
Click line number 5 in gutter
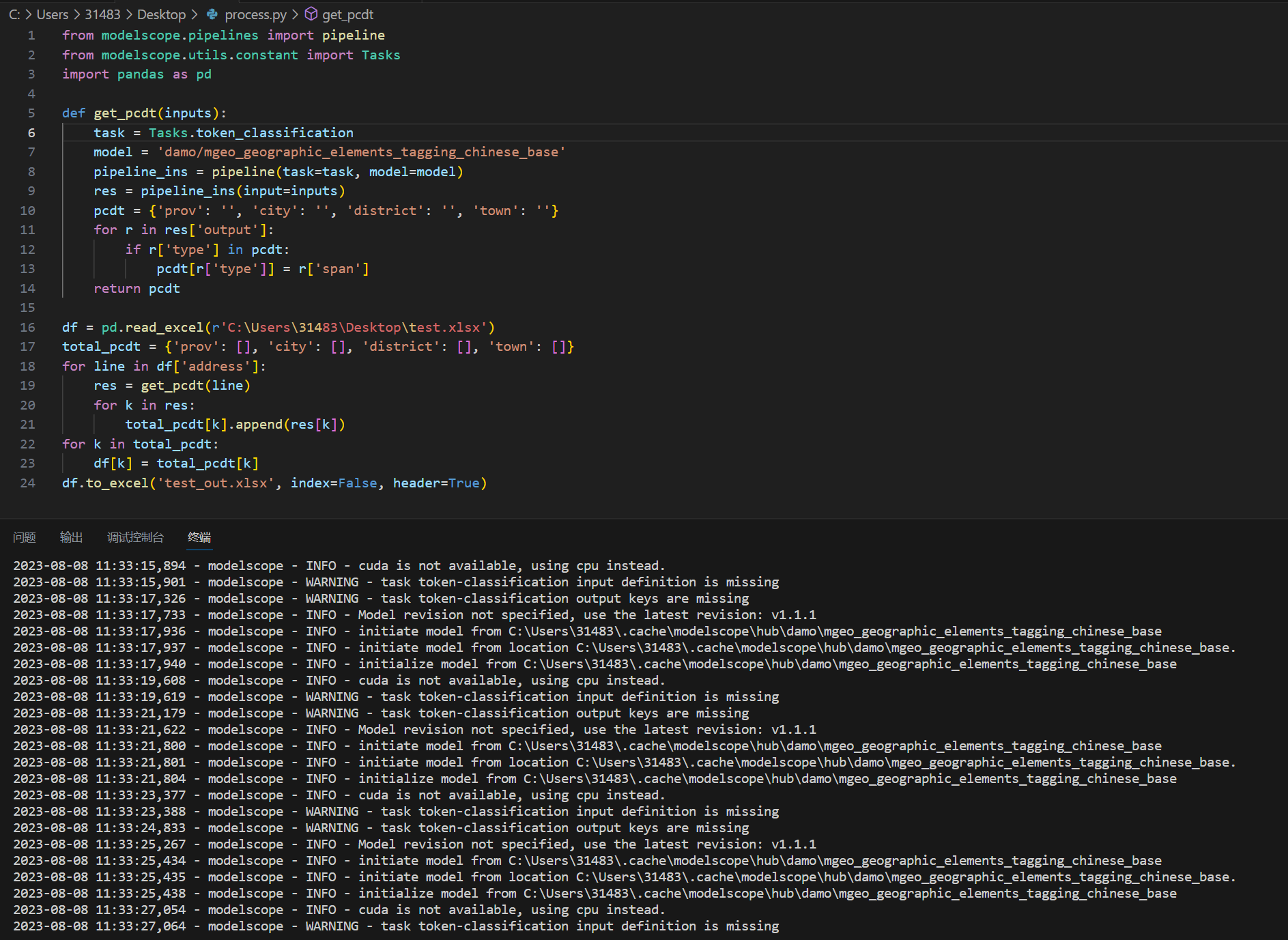point(31,113)
